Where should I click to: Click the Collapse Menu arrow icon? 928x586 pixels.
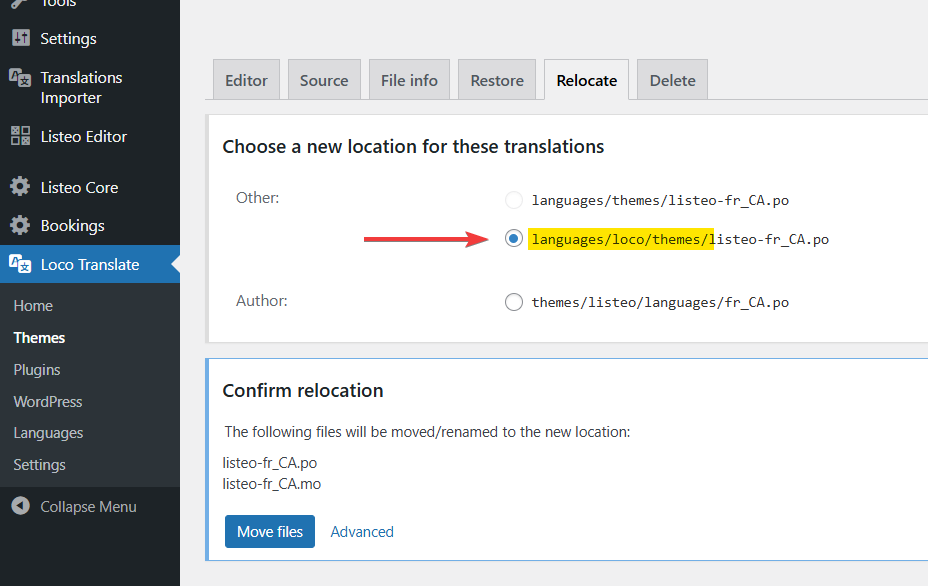pyautogui.click(x=20, y=506)
